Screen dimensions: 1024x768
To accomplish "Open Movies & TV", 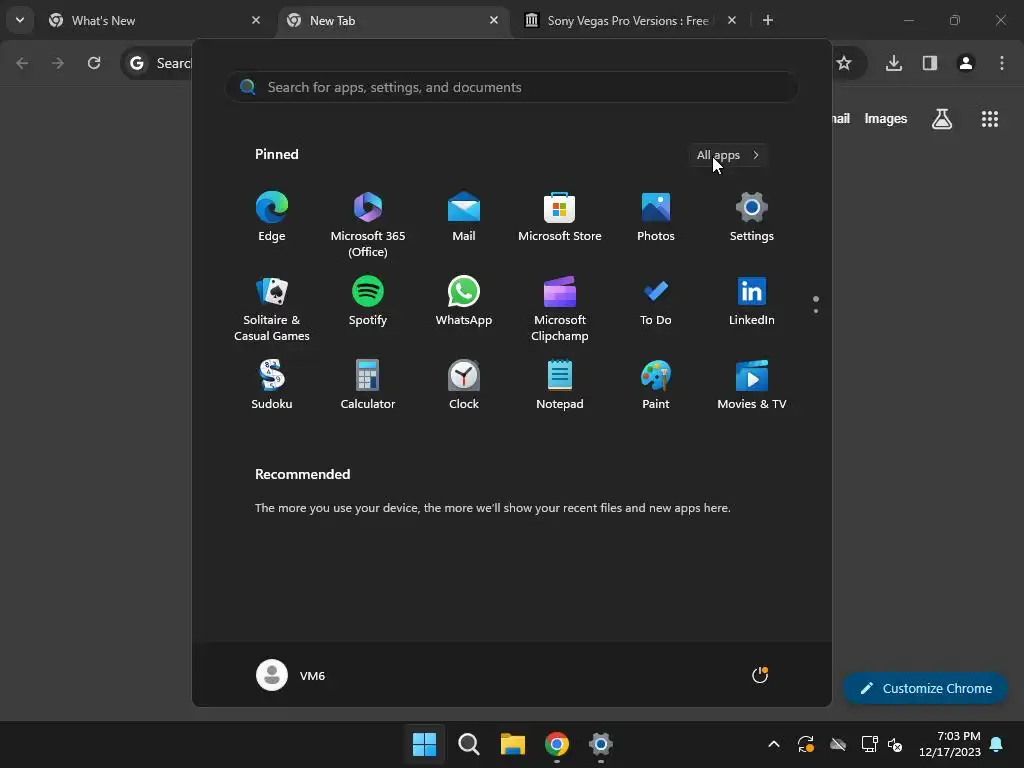I will tap(752, 385).
